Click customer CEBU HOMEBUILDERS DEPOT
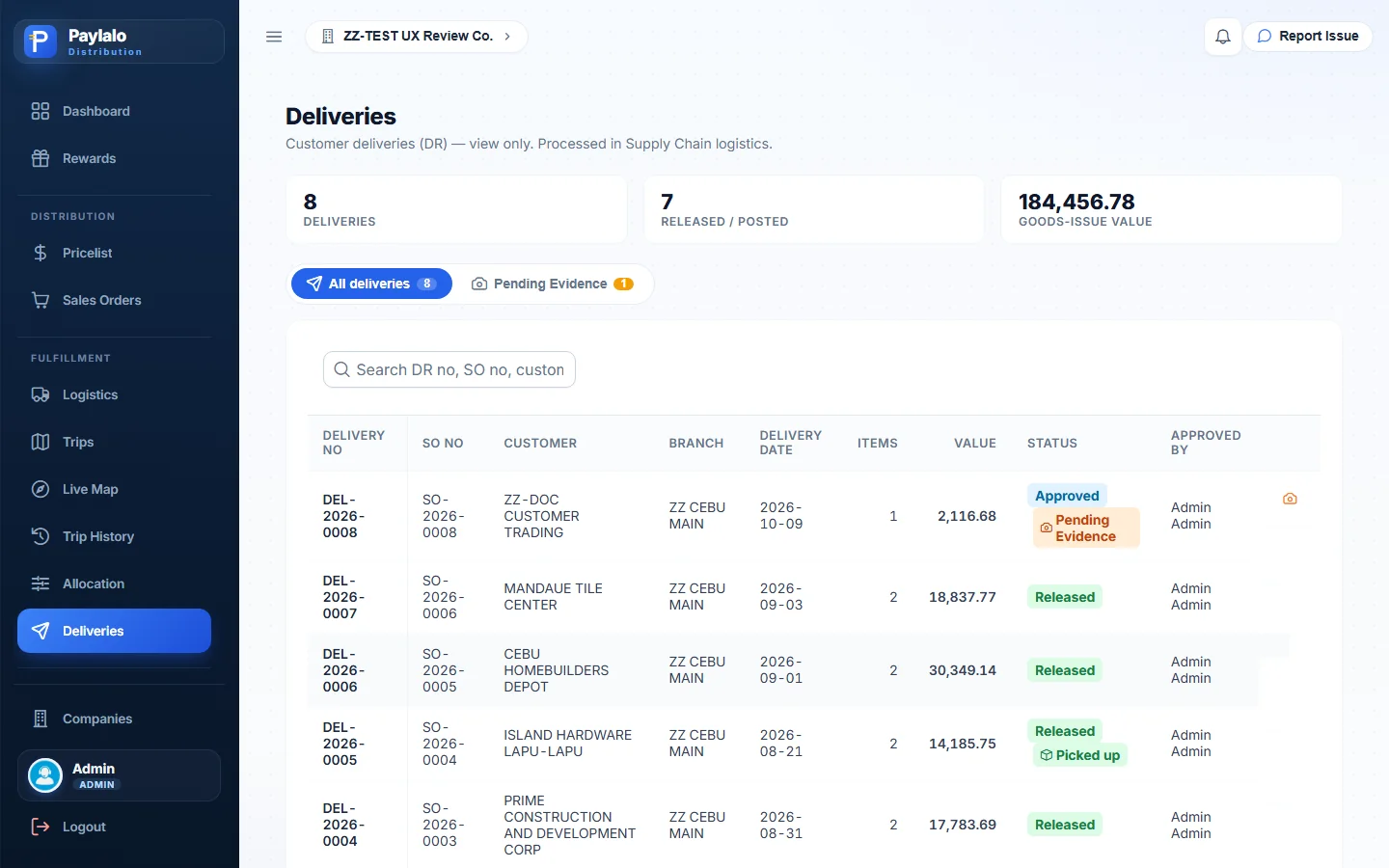 (x=557, y=670)
